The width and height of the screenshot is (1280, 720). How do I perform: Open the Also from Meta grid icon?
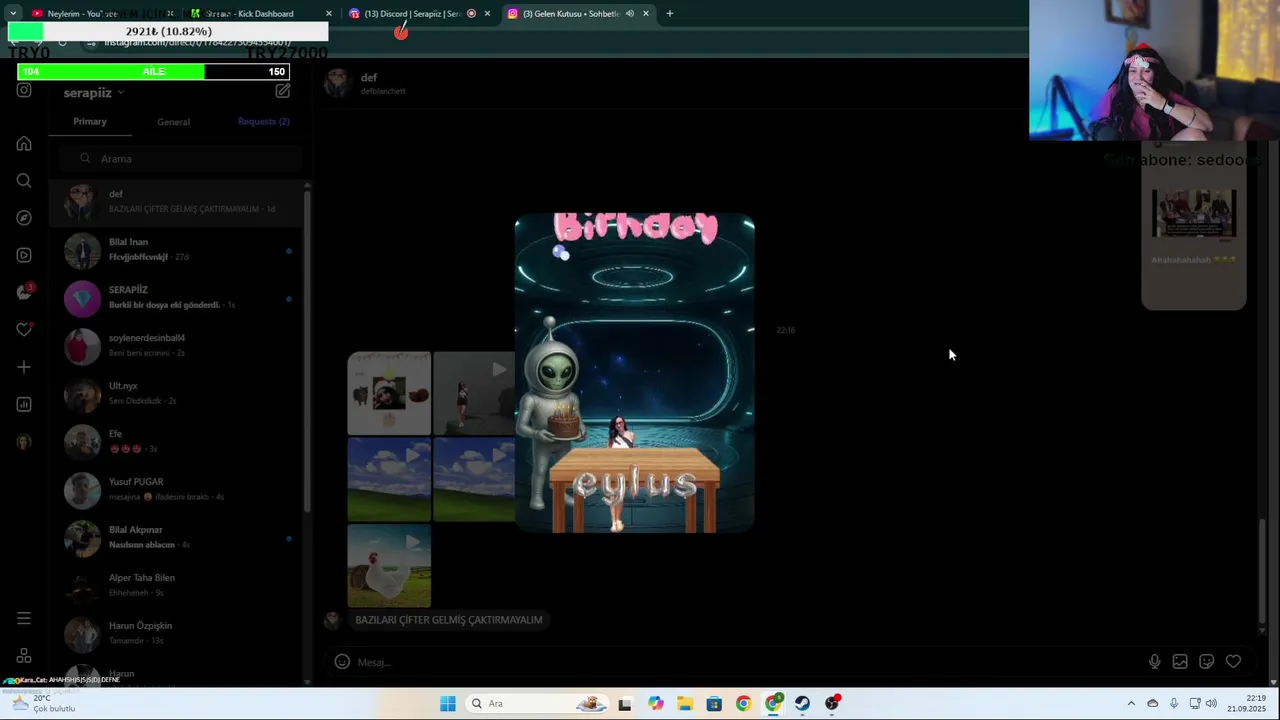pos(24,656)
